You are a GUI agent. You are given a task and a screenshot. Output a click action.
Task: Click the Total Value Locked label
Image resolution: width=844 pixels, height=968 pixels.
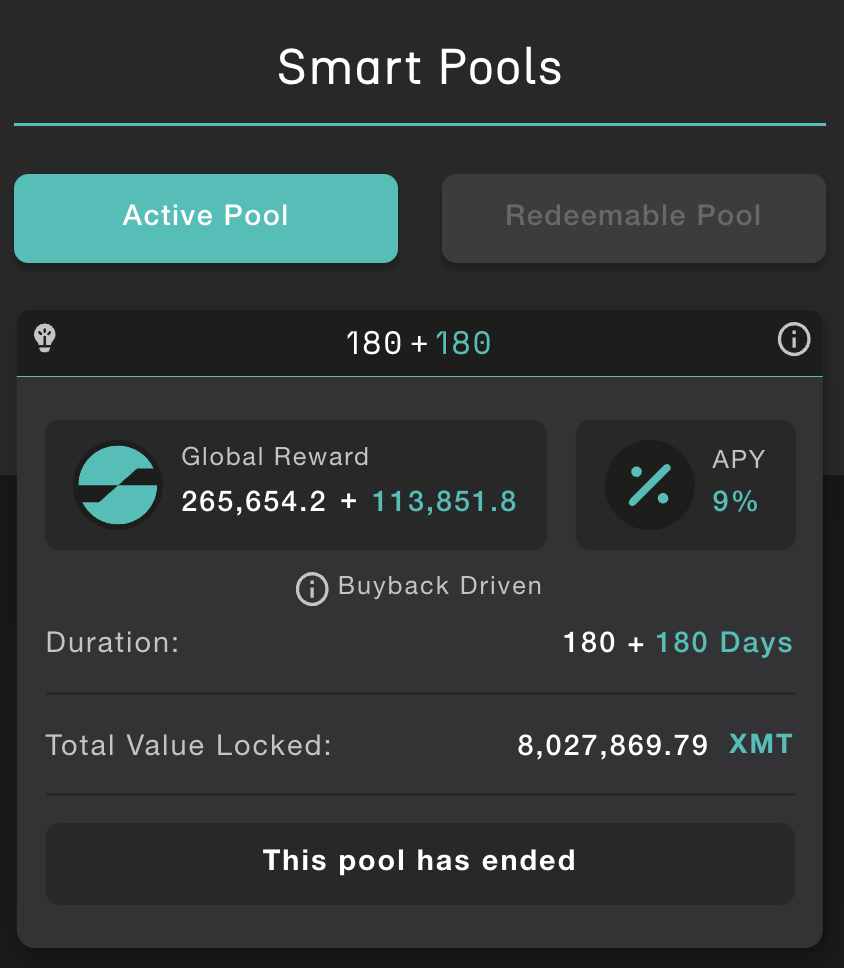pos(189,745)
